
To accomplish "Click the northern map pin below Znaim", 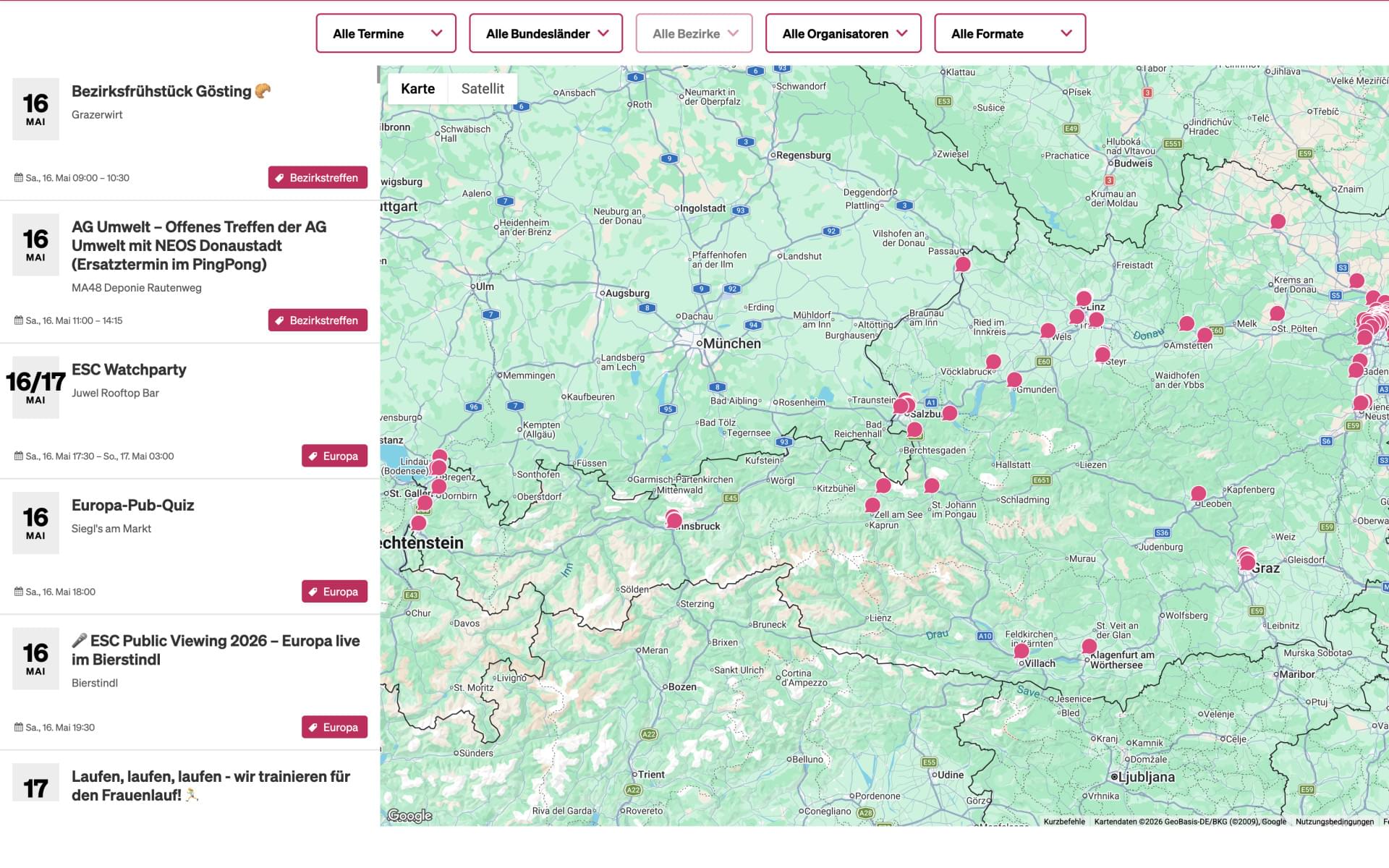I will [1278, 221].
